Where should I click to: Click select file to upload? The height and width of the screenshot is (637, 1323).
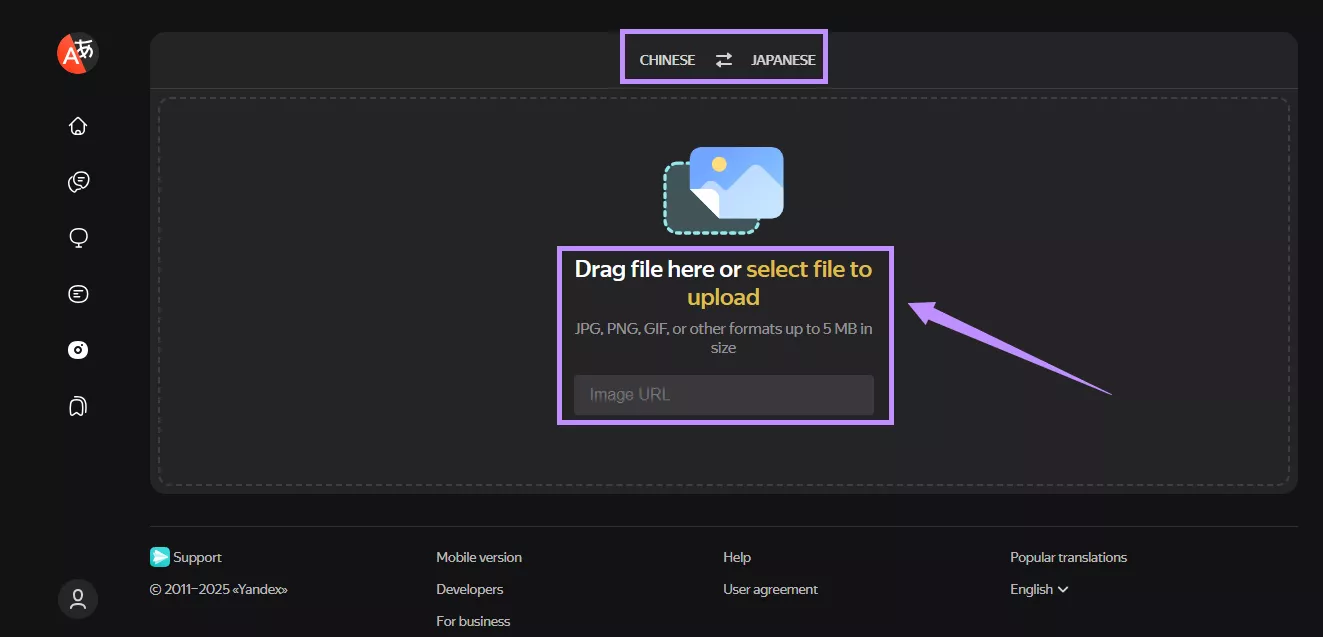click(808, 268)
